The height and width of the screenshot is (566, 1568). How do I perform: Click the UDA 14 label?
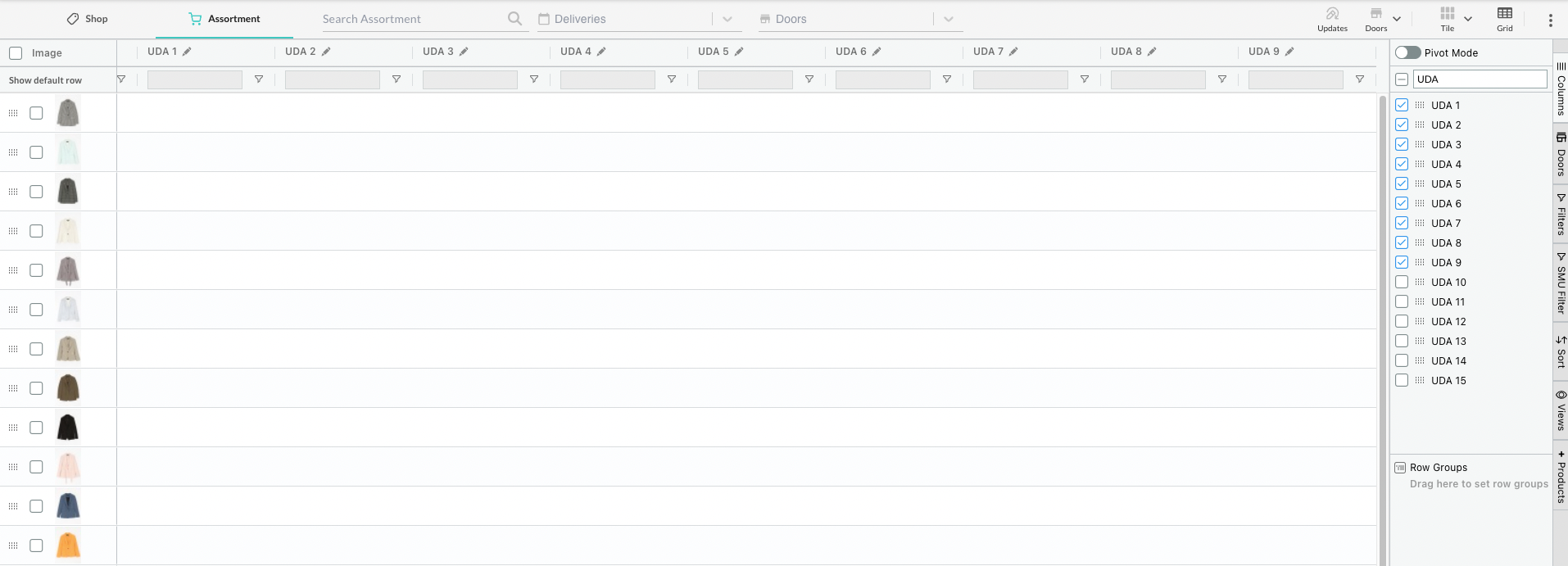[1448, 360]
